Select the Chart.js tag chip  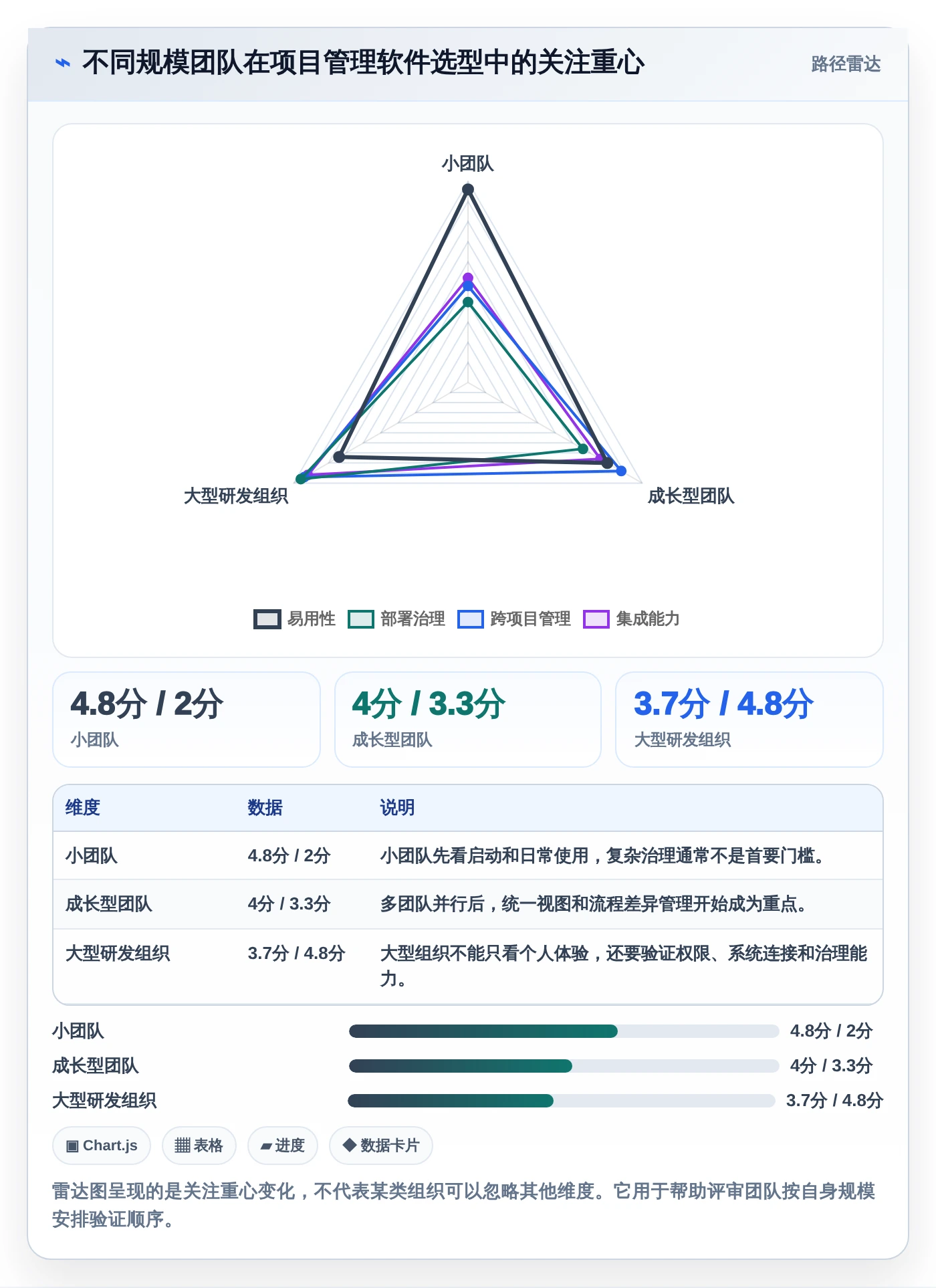tap(102, 1146)
